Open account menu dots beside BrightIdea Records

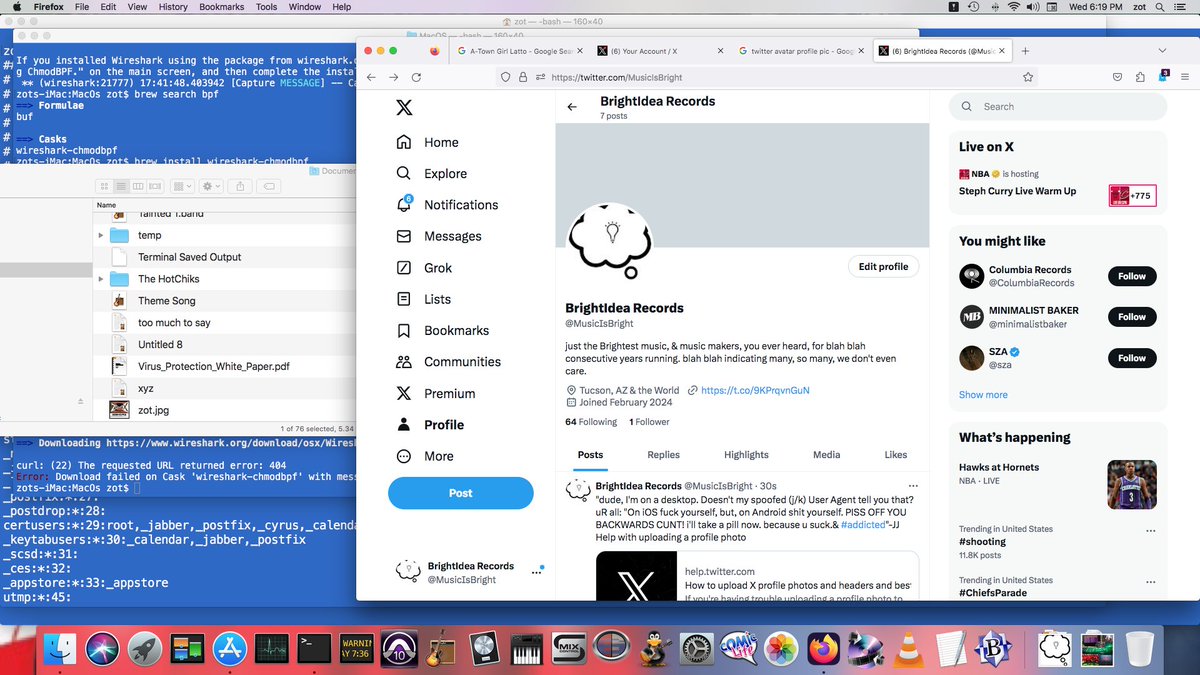[537, 573]
